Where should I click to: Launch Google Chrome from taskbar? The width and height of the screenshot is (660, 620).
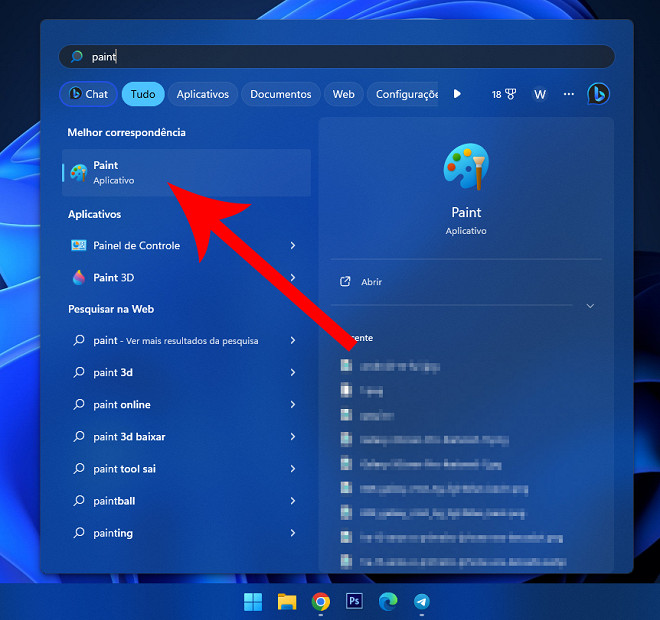321,601
